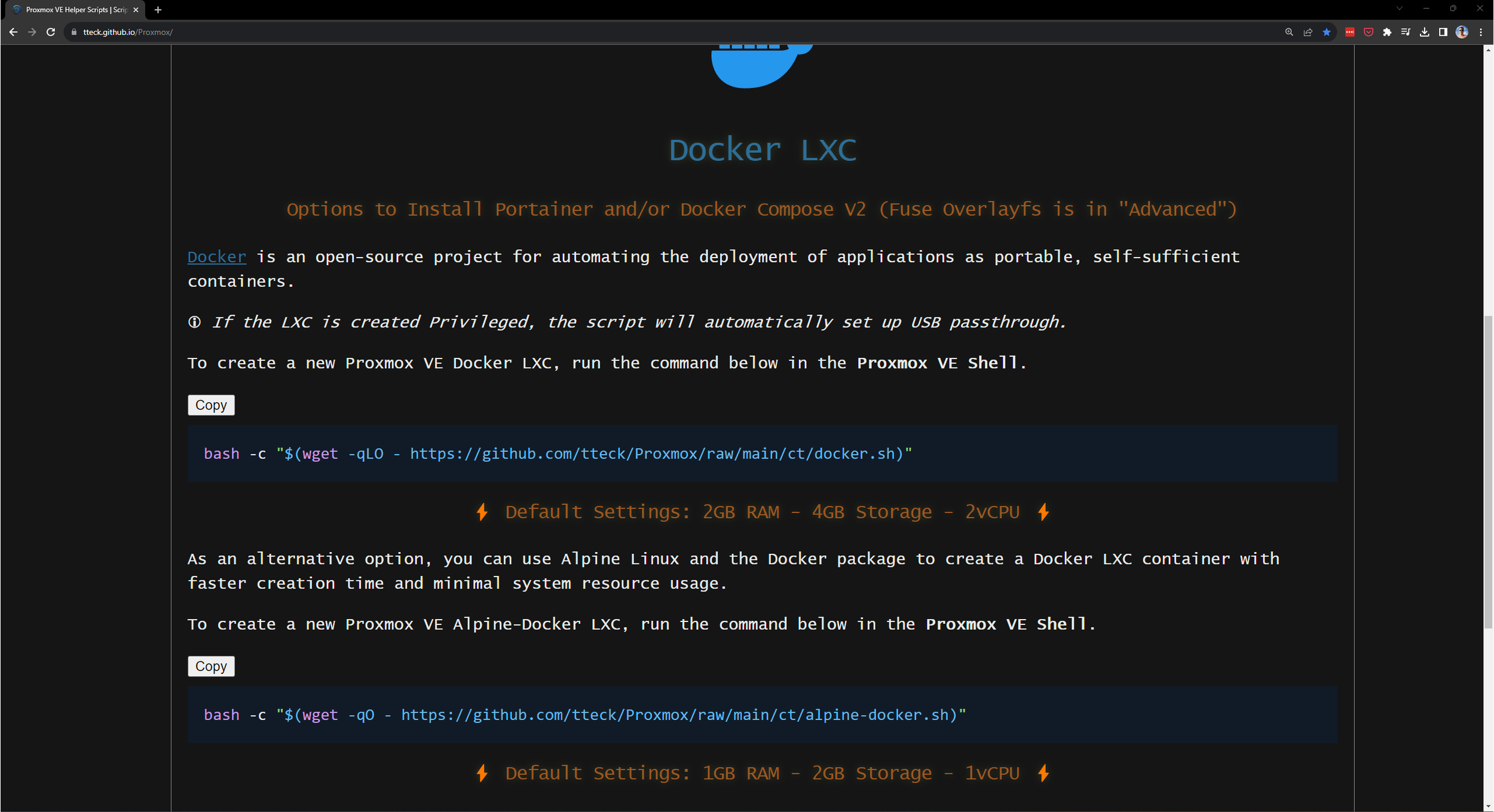
Task: Click the browser profile avatar
Action: [1463, 32]
